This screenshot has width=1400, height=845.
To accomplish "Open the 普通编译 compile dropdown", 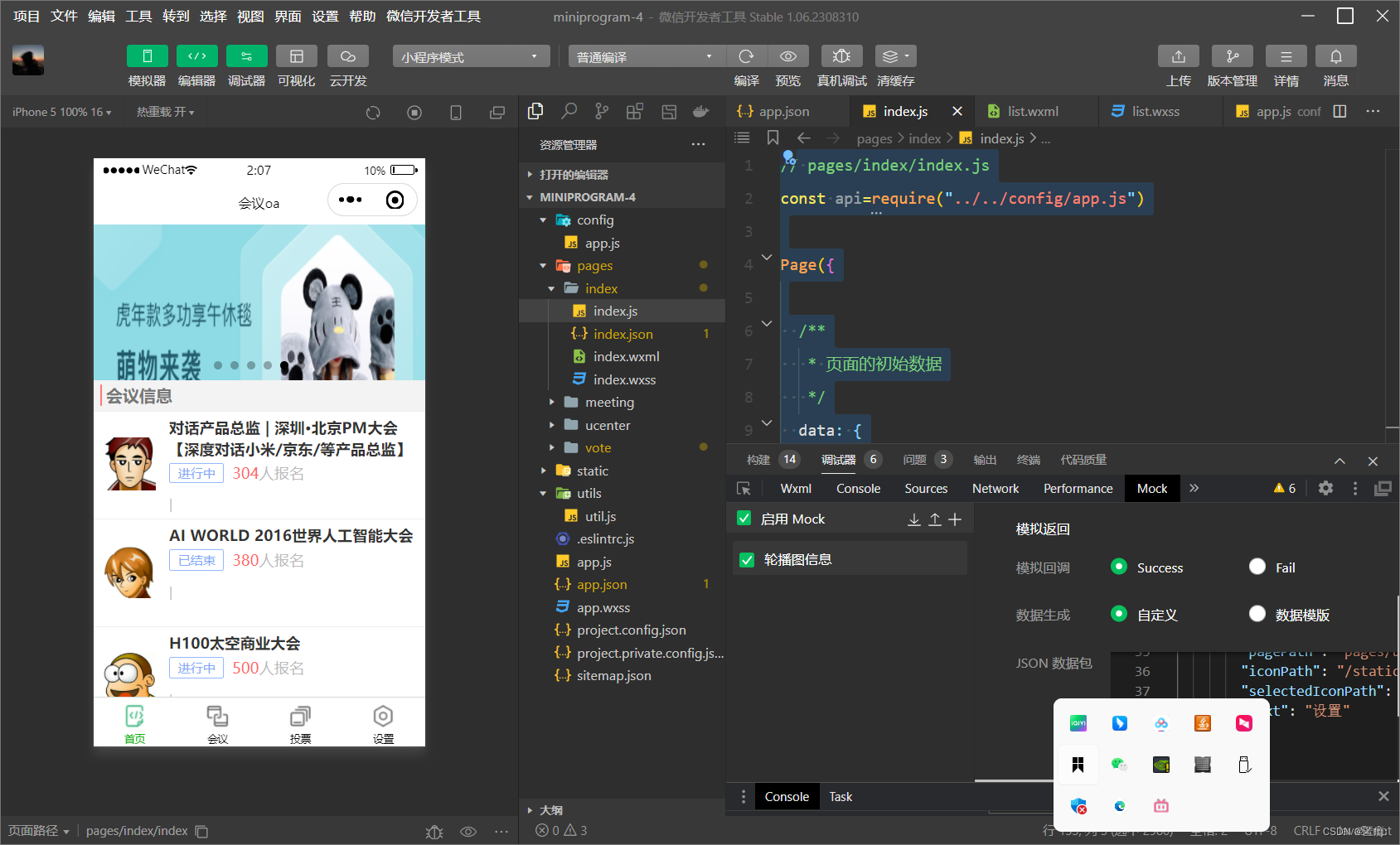I will click(647, 56).
